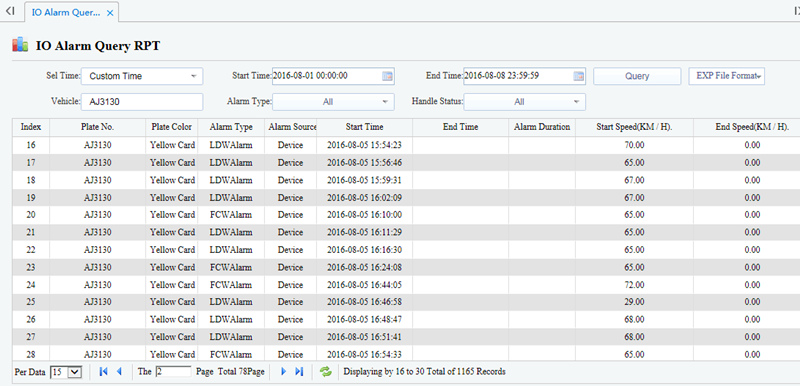The image size is (800, 386).
Task: Go to first page of results
Action: [104, 372]
